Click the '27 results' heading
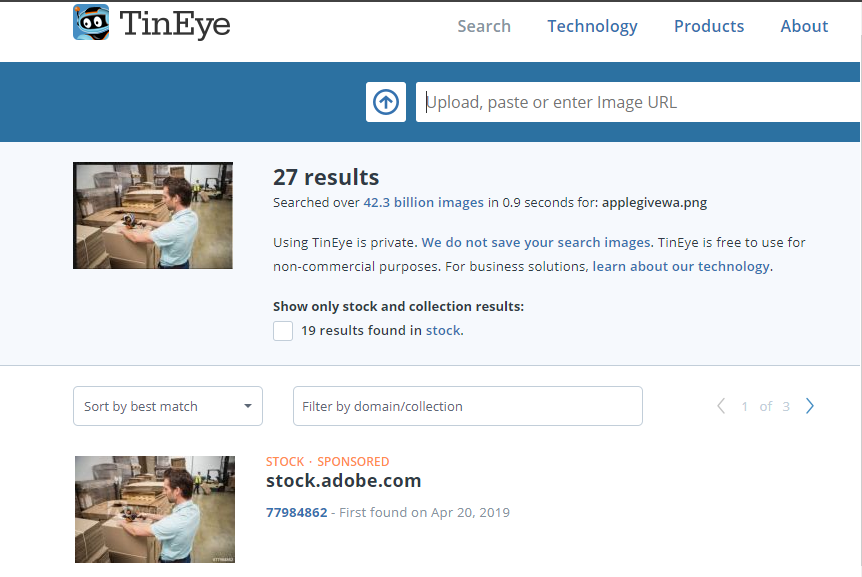The image size is (862, 577). (x=326, y=177)
